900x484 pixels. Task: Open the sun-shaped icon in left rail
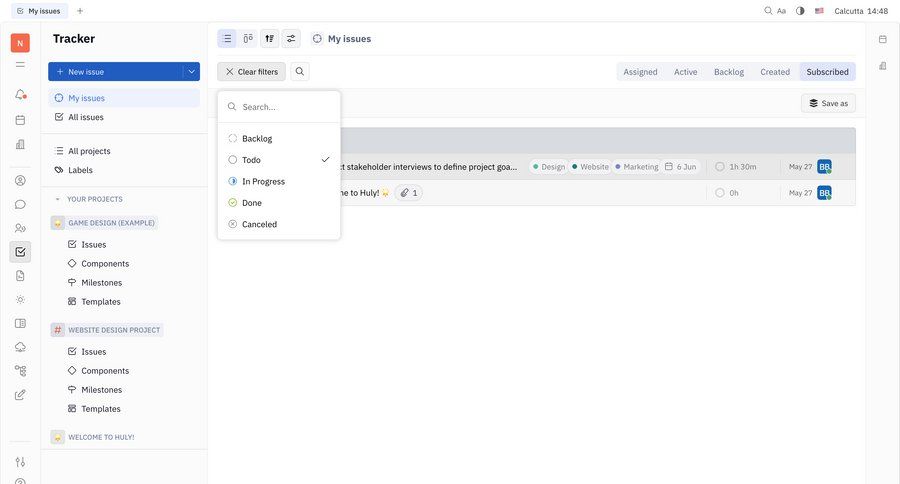click(20, 300)
